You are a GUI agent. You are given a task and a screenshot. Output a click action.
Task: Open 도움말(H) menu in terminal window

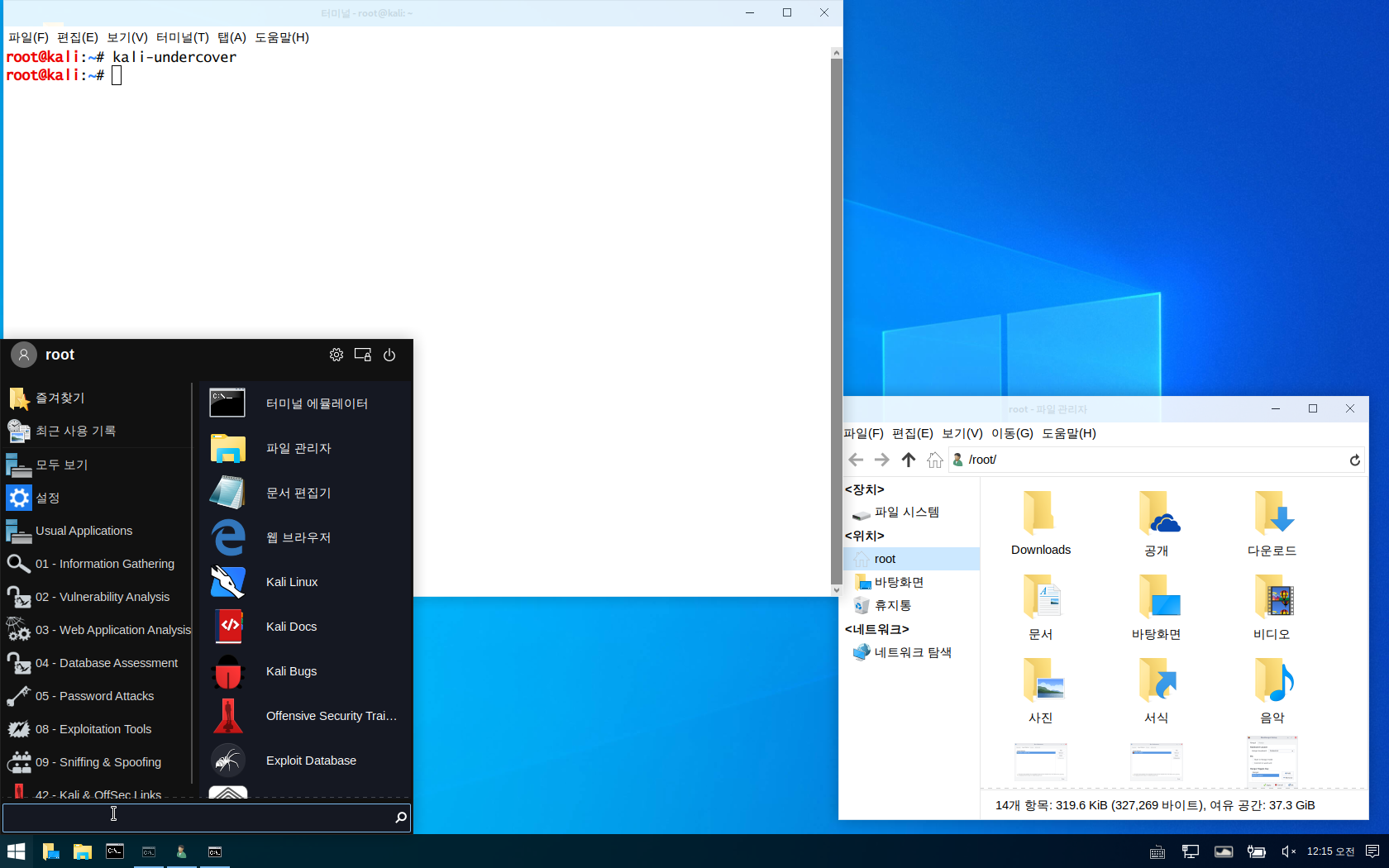(x=282, y=37)
